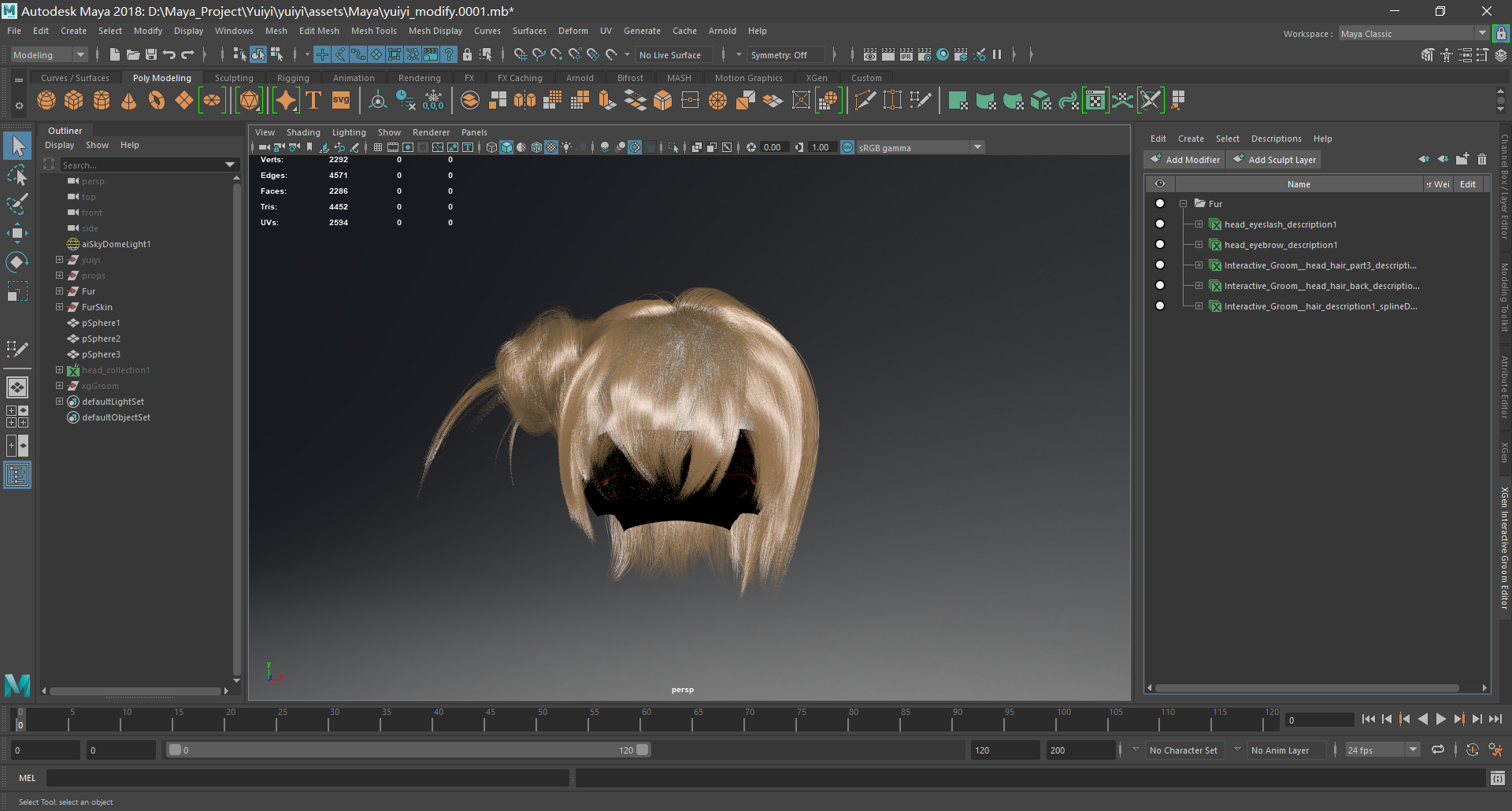
Task: Open the Outliner panel icon in sidebar
Action: [17, 475]
